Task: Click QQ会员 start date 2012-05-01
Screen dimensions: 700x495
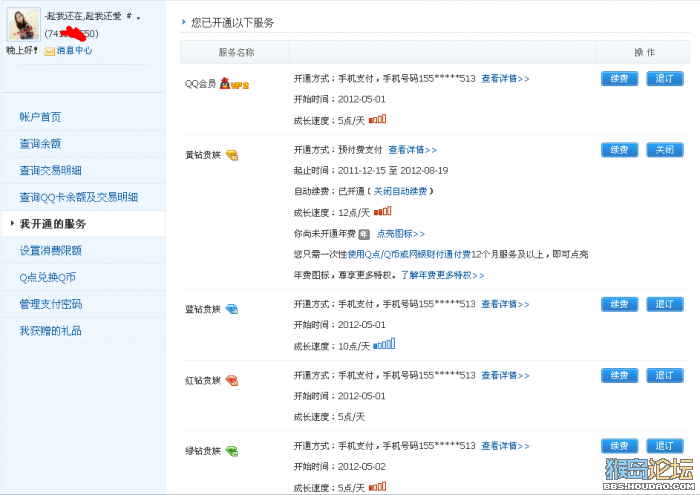Action: tap(362, 99)
